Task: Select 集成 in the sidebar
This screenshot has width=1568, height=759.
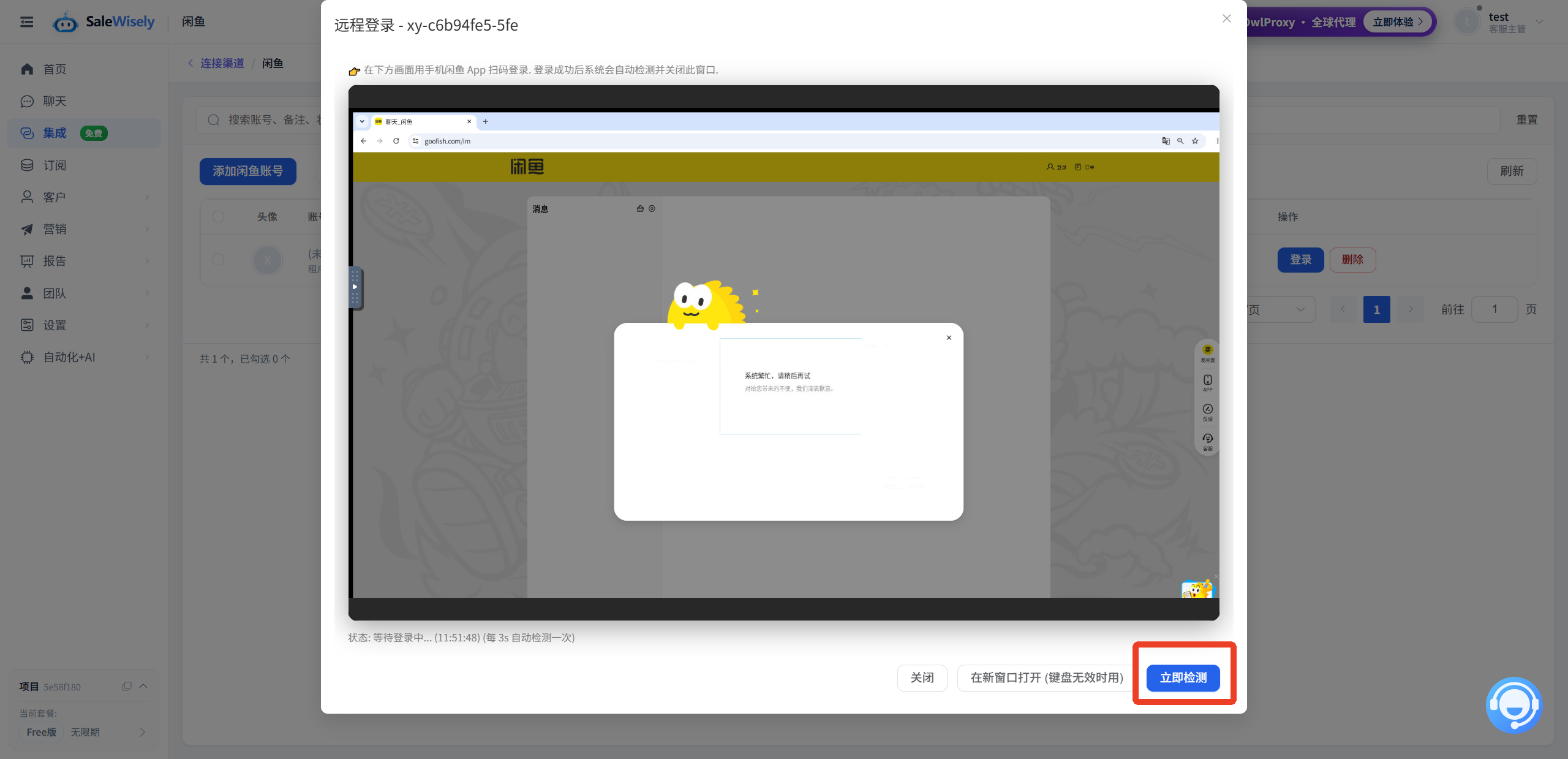Action: (x=84, y=133)
